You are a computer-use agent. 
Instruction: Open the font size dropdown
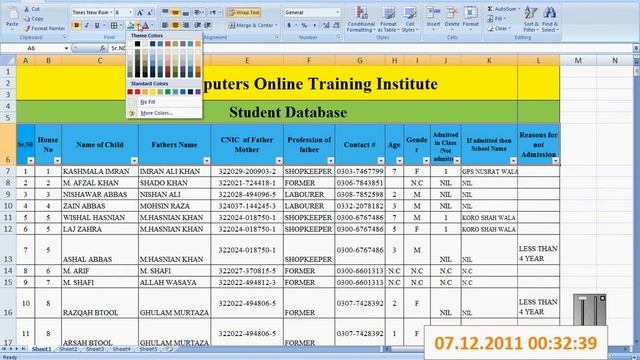pos(131,13)
